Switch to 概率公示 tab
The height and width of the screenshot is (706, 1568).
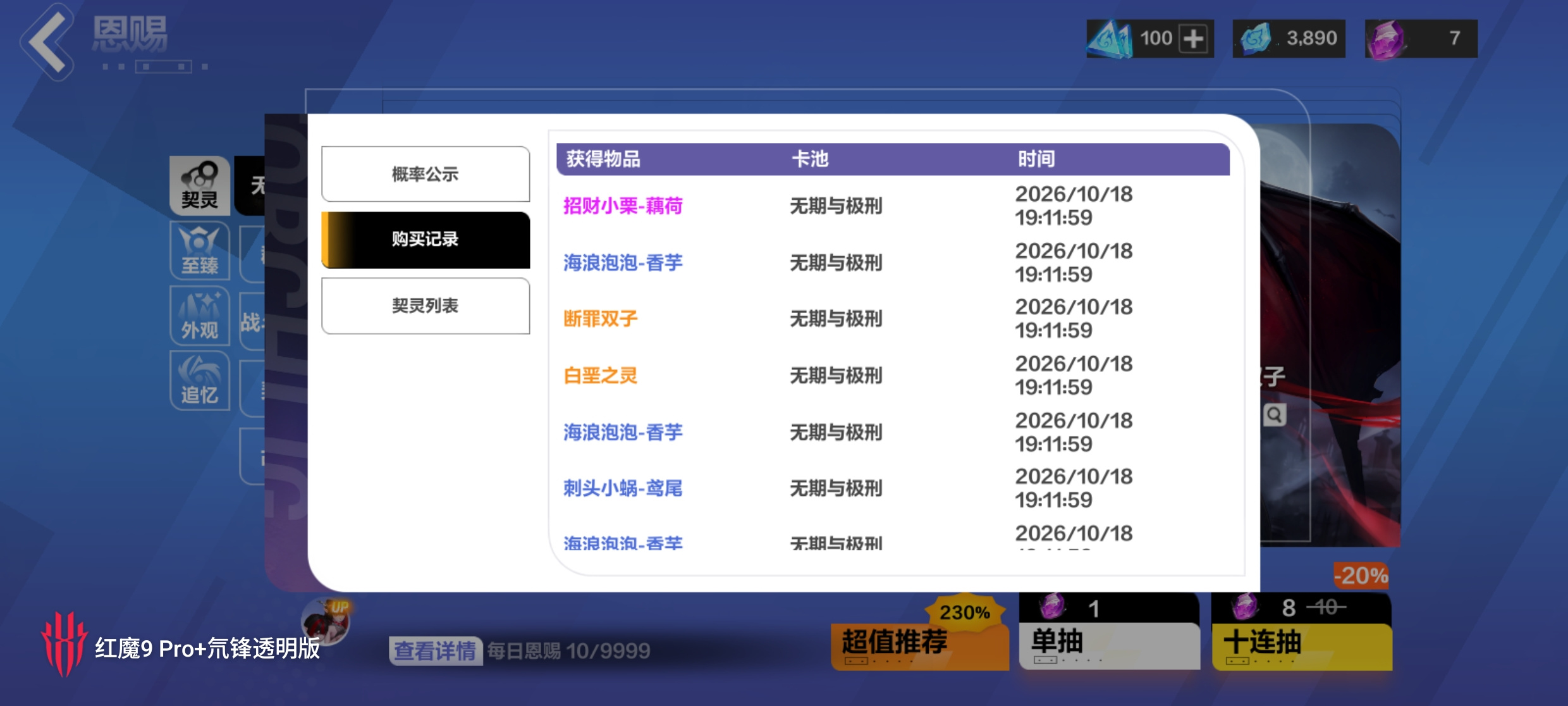pos(426,174)
